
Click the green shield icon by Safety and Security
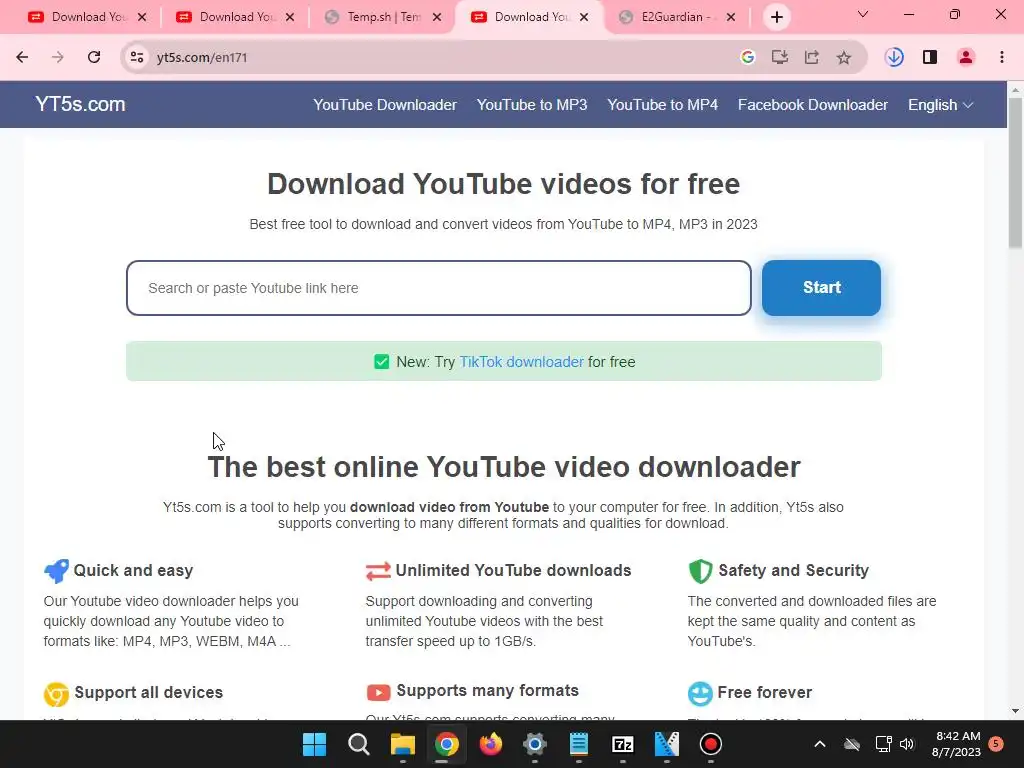700,571
